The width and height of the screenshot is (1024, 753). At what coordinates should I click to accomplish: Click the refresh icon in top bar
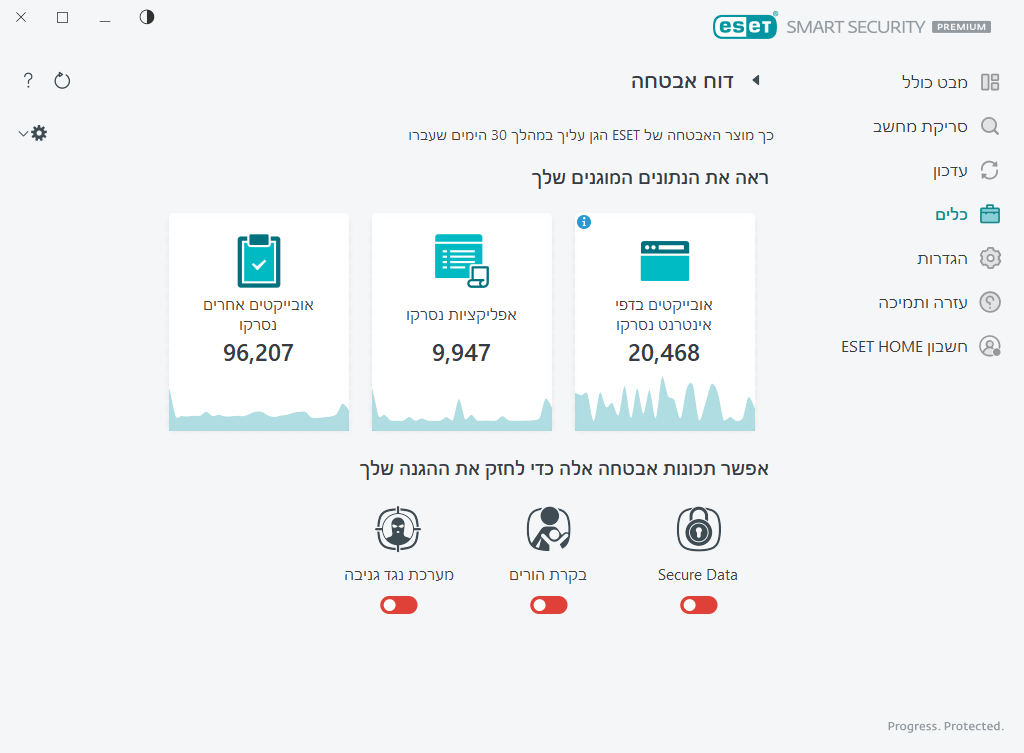[x=62, y=81]
